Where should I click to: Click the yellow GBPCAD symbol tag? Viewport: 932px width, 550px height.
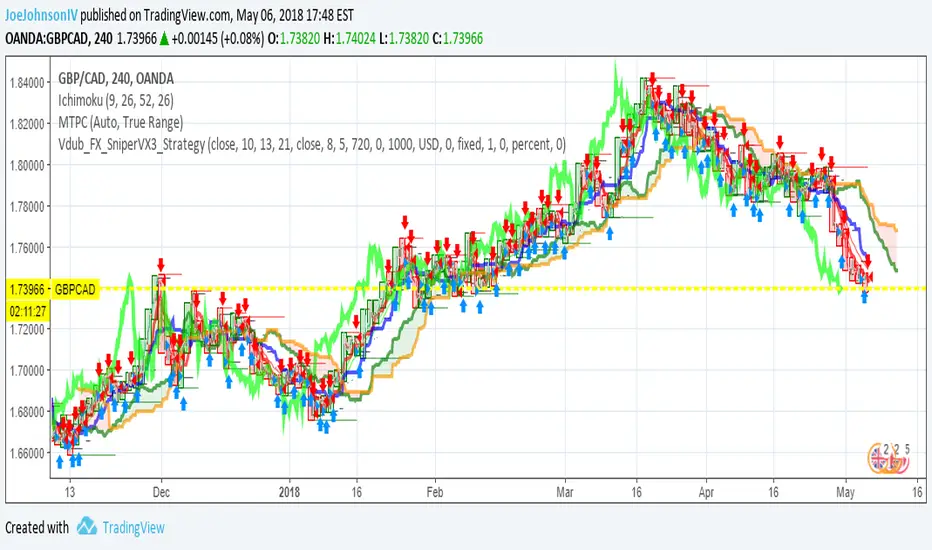75,290
